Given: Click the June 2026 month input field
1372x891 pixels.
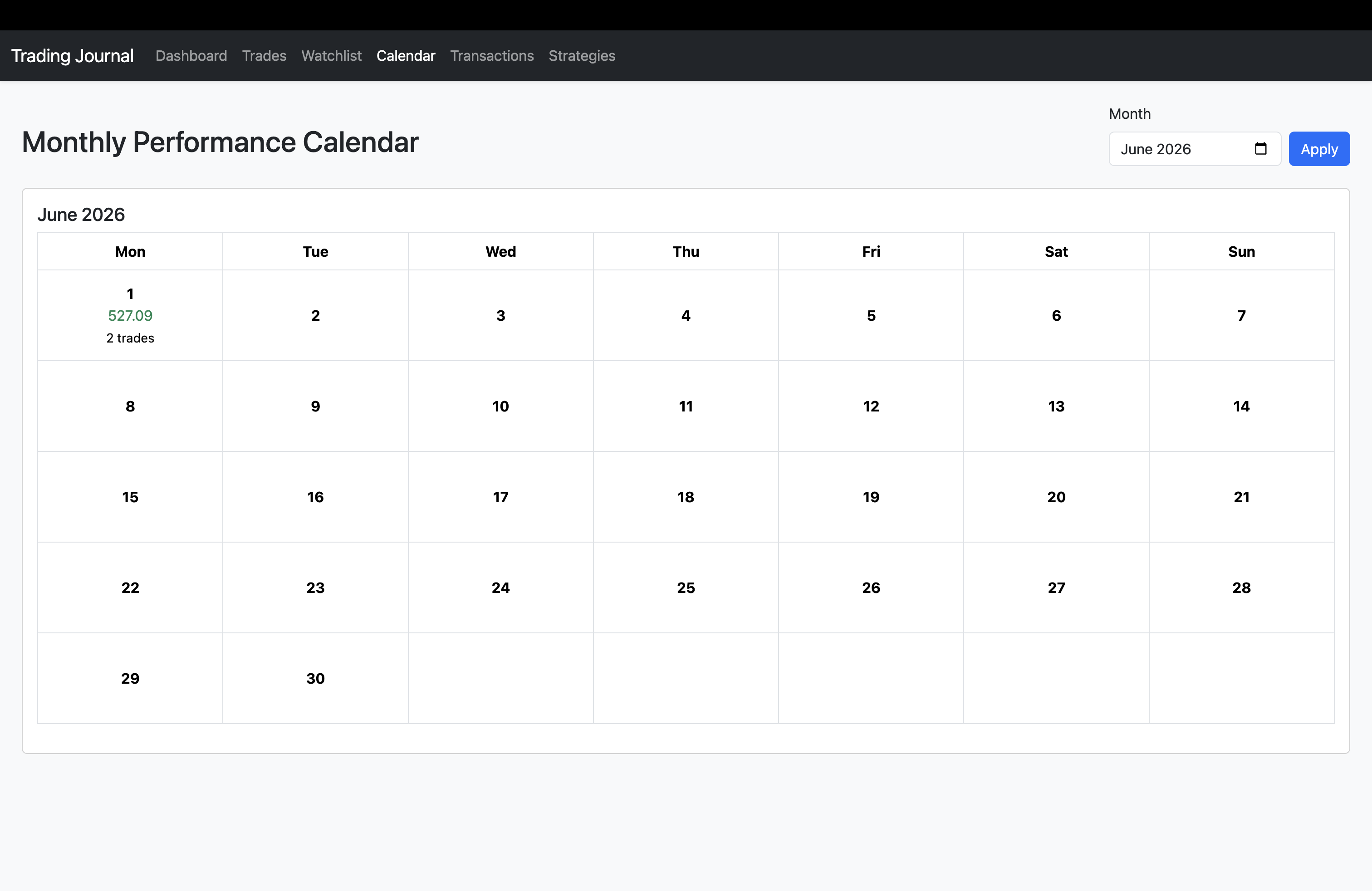Looking at the screenshot, I should click(x=1195, y=149).
